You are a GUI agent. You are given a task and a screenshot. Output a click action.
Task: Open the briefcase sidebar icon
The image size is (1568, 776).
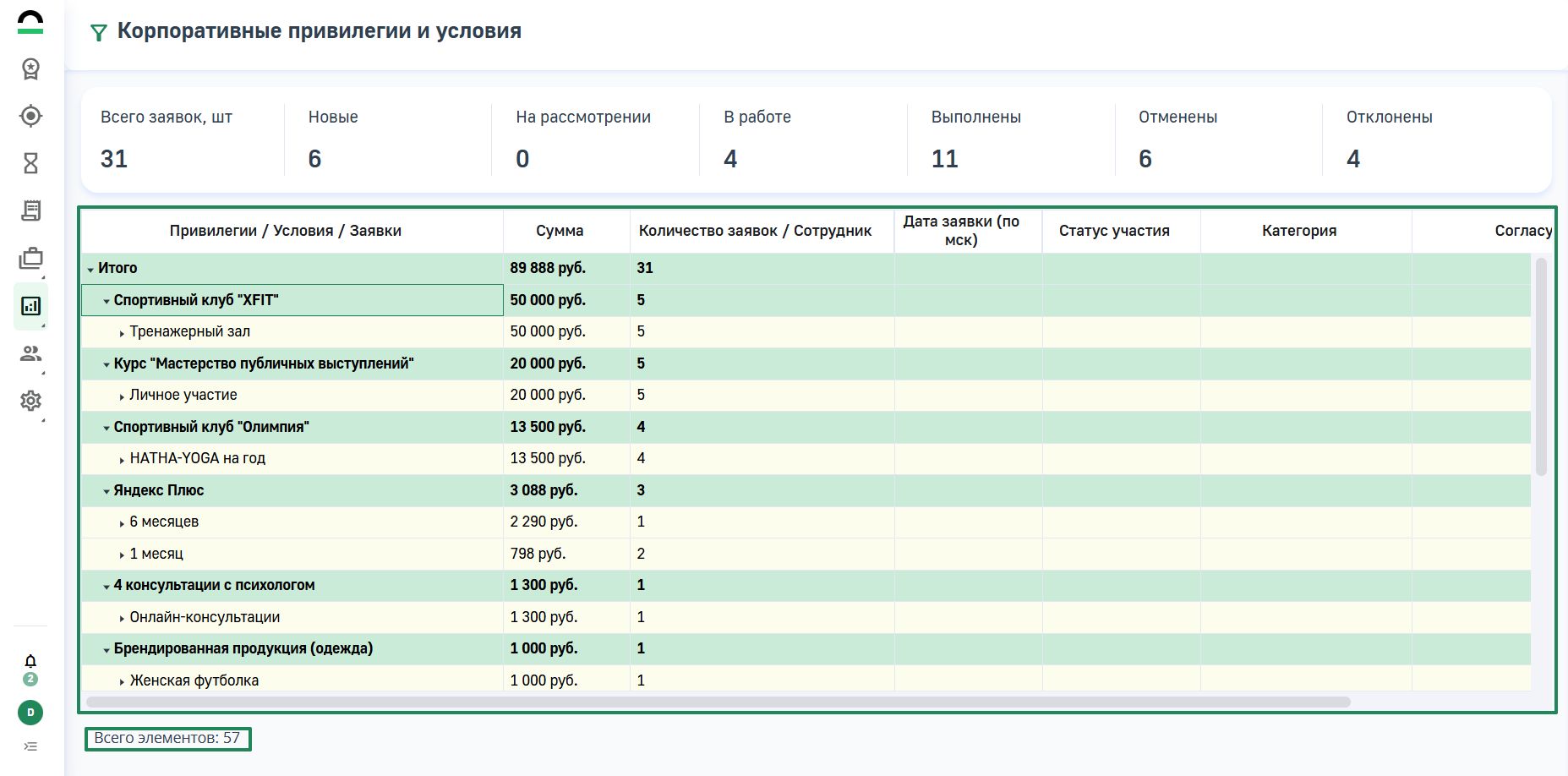(30, 259)
